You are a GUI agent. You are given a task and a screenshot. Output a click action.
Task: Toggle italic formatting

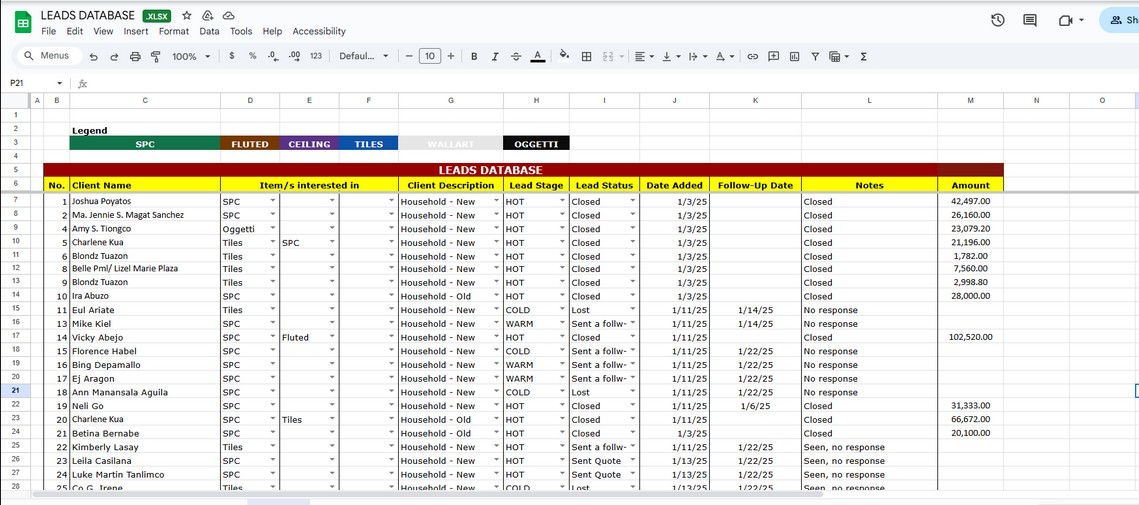495,56
